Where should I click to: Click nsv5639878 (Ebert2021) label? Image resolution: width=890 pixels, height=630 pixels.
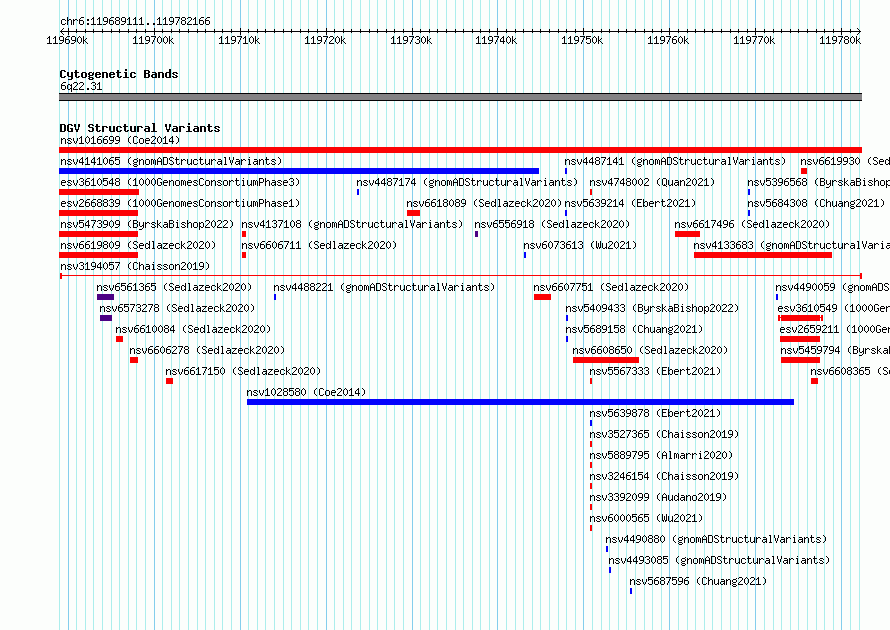click(655, 413)
